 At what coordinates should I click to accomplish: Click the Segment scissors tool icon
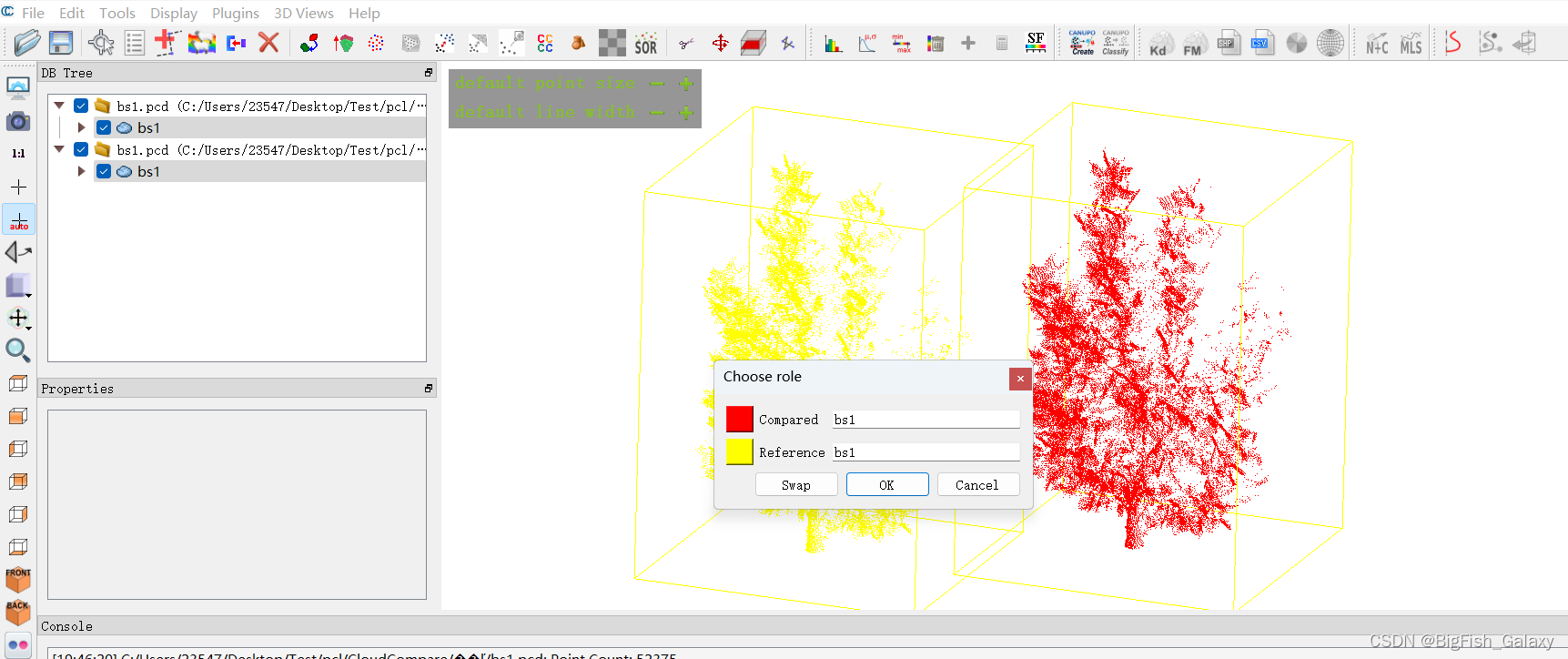click(686, 43)
